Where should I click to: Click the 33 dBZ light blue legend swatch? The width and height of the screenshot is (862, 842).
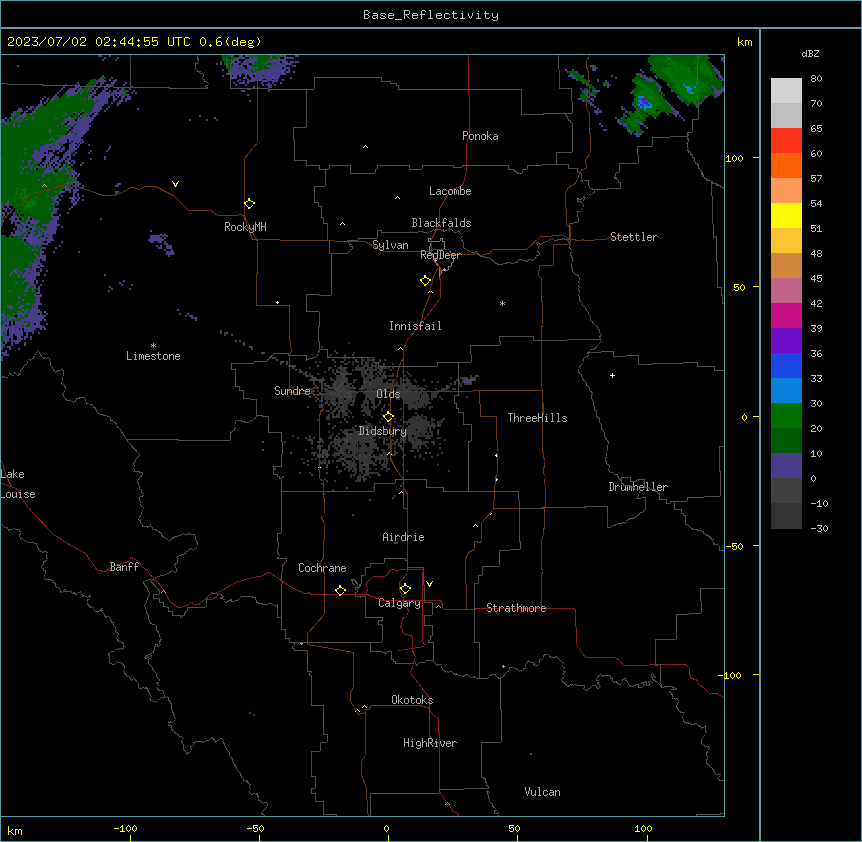[786, 390]
